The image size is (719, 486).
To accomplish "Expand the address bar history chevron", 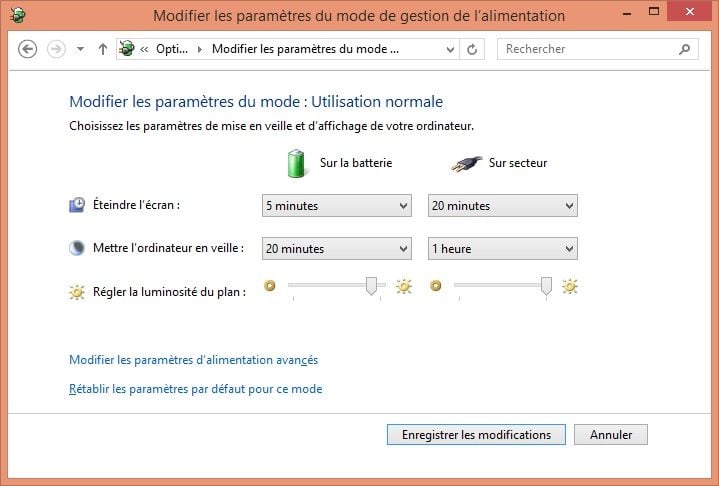I will (450, 50).
